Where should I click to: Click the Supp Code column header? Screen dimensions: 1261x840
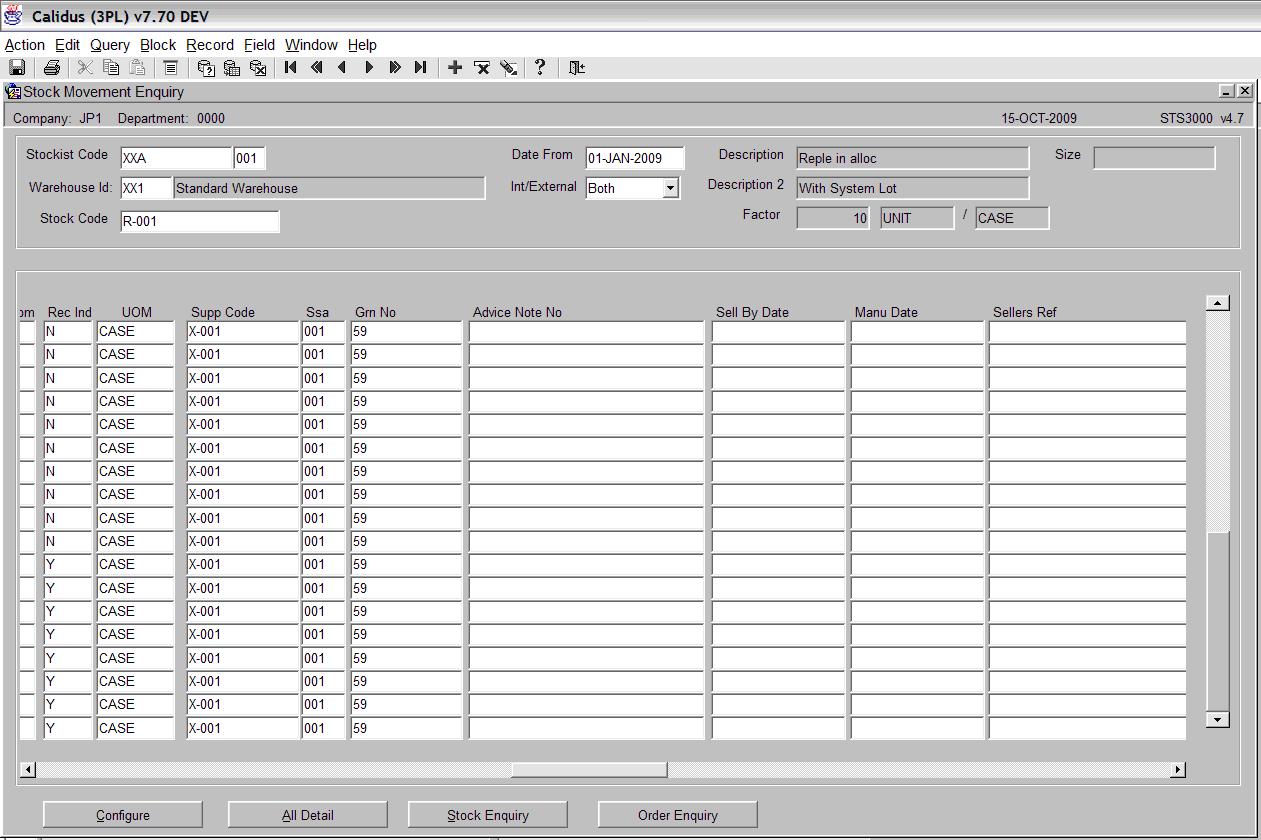tap(223, 312)
